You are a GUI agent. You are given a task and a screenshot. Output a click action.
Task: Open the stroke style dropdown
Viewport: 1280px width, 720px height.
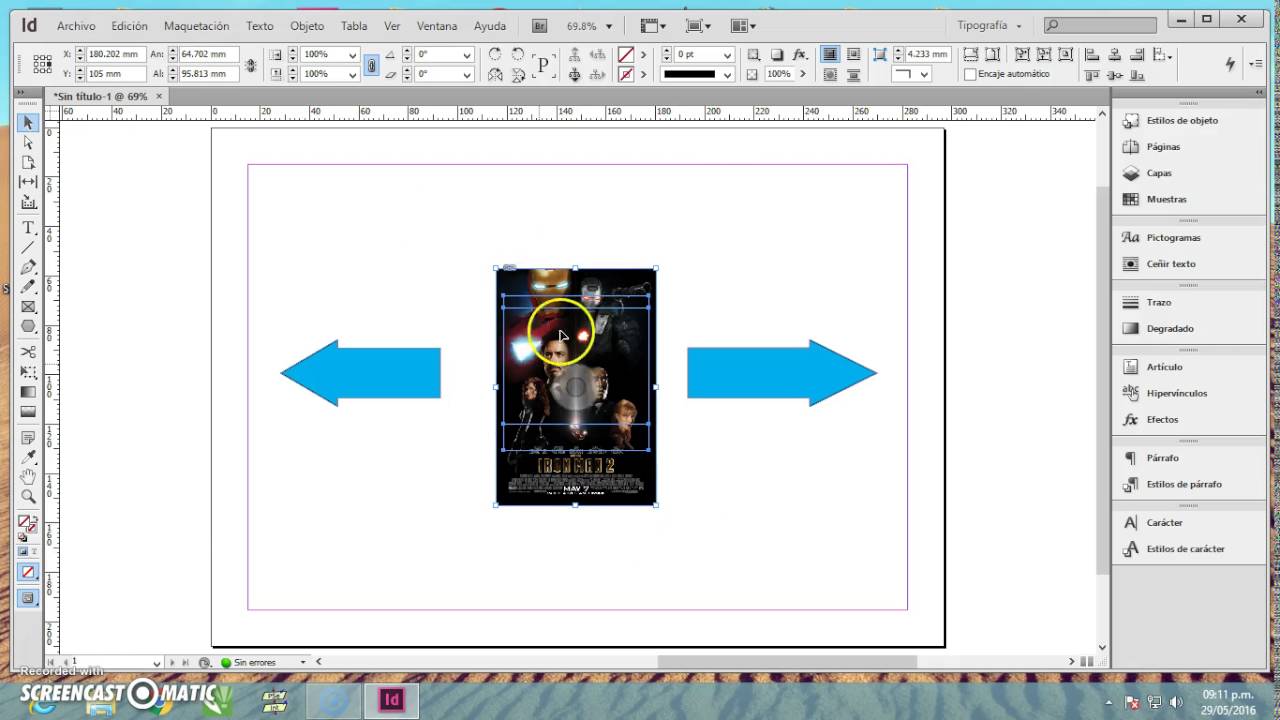(x=727, y=74)
